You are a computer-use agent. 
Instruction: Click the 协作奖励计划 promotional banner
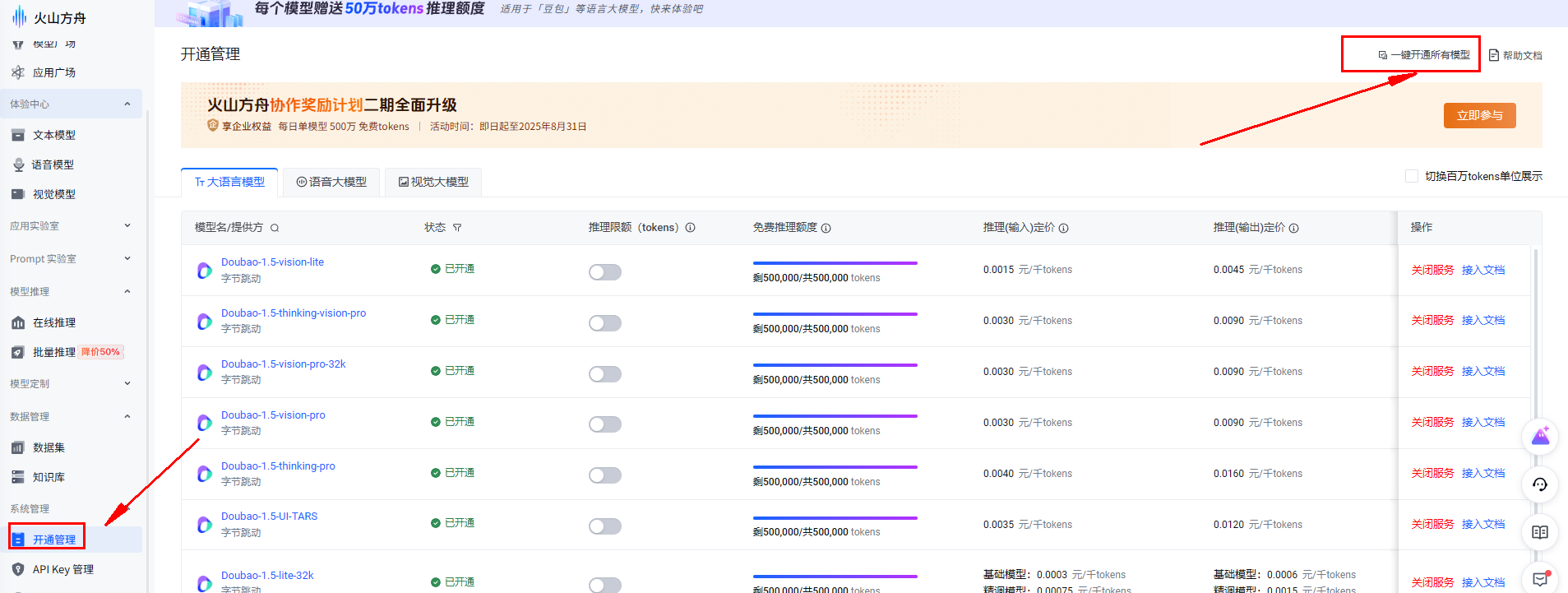862,115
